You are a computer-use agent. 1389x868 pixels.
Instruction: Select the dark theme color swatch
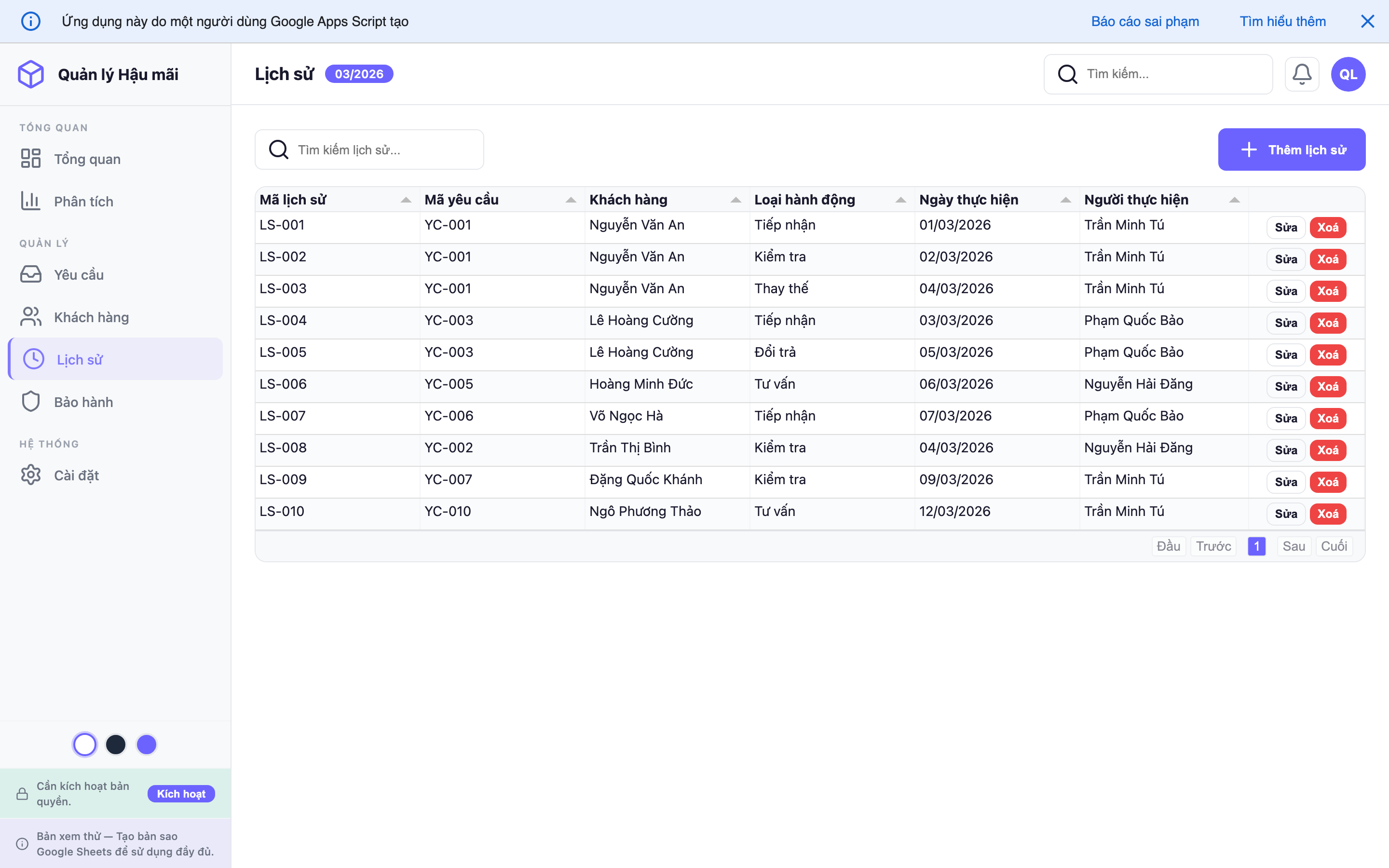click(116, 744)
